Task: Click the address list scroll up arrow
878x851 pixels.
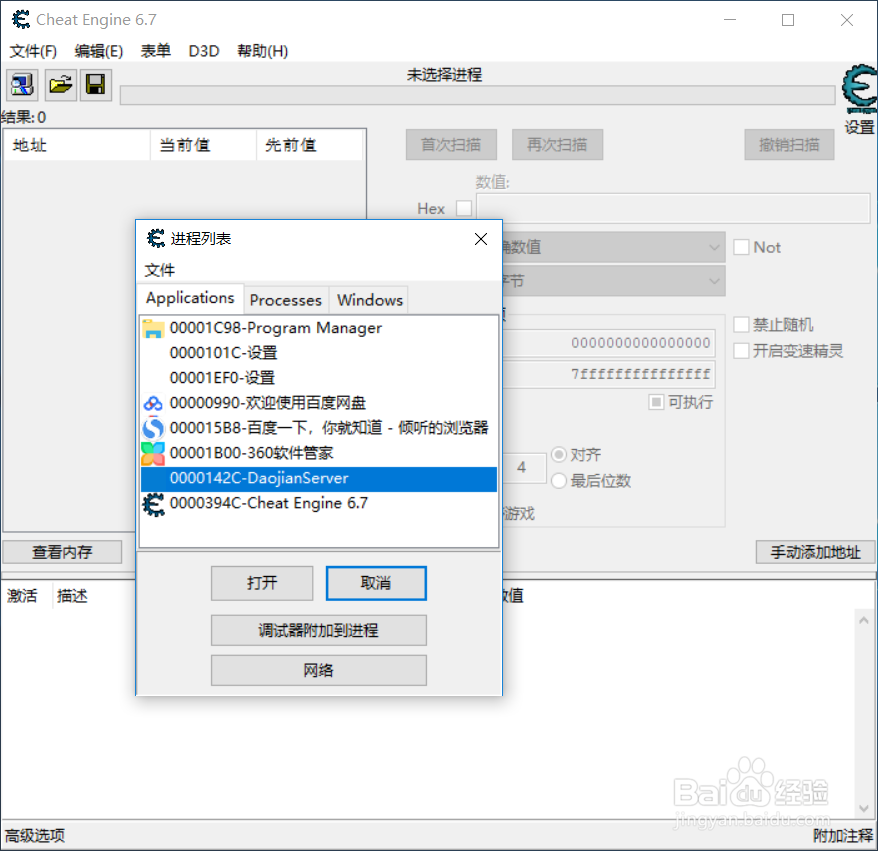Action: tap(863, 620)
